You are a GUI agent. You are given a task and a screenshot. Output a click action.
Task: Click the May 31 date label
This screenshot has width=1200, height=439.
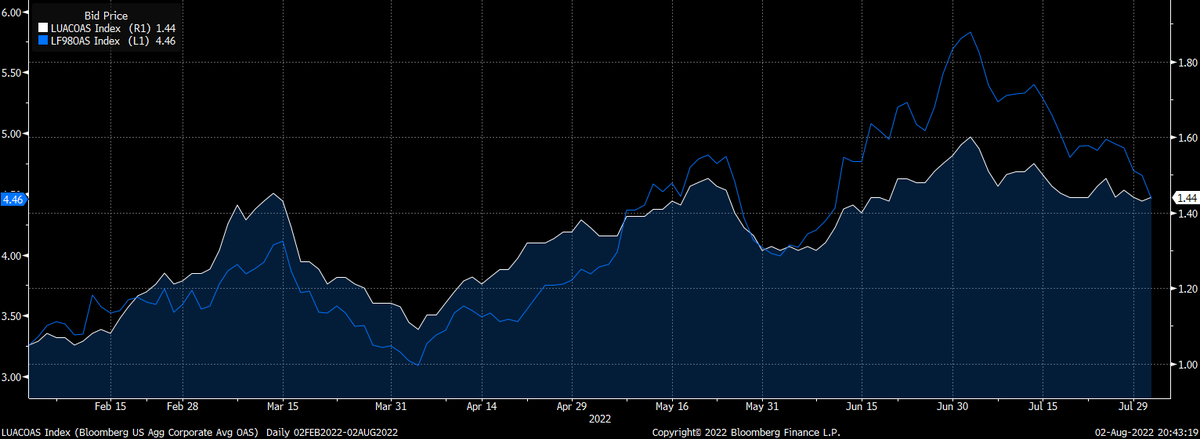click(x=762, y=407)
